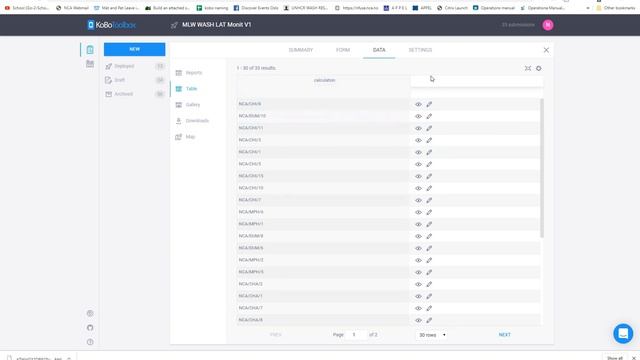The image size is (640, 360).
Task: View submission NCA/MPH/6 via eye icon
Action: point(418,212)
